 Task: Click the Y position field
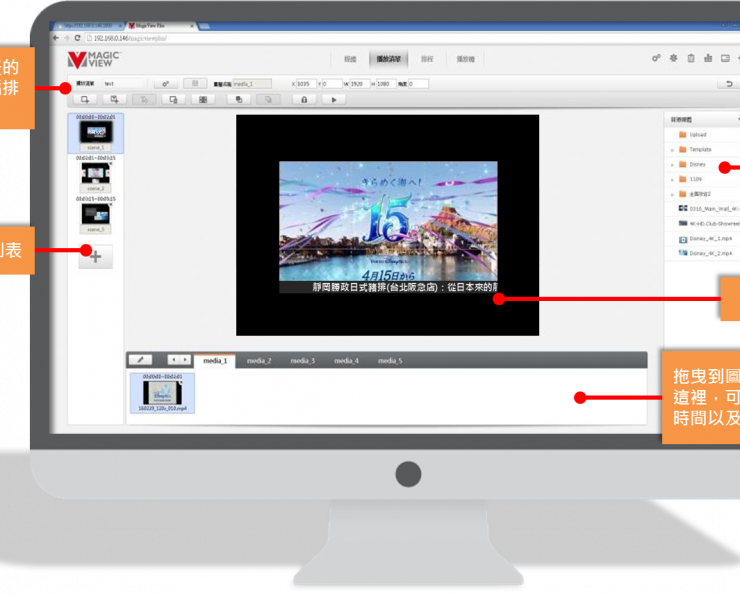pyautogui.click(x=332, y=84)
